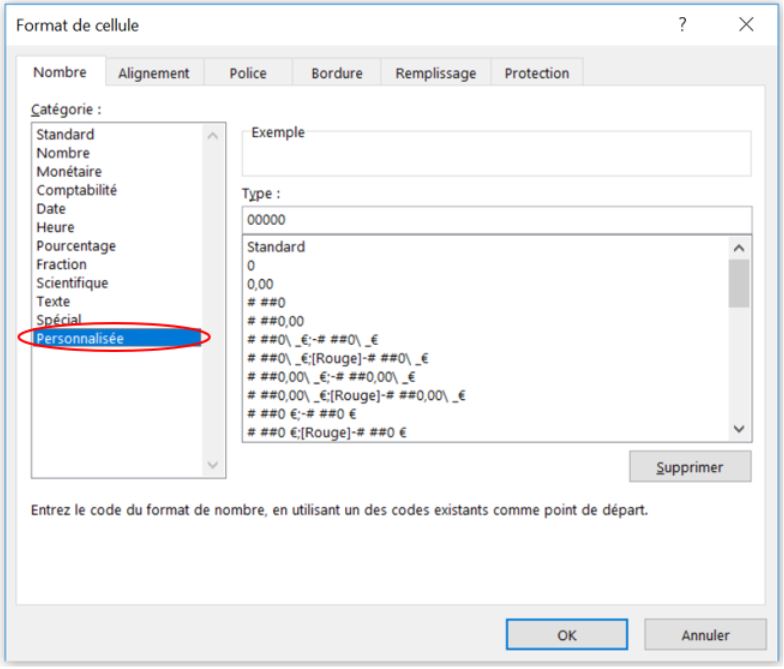Viewport: 784px width, 669px height.
Task: Click inside the Type input field
Action: pyautogui.click(x=495, y=219)
